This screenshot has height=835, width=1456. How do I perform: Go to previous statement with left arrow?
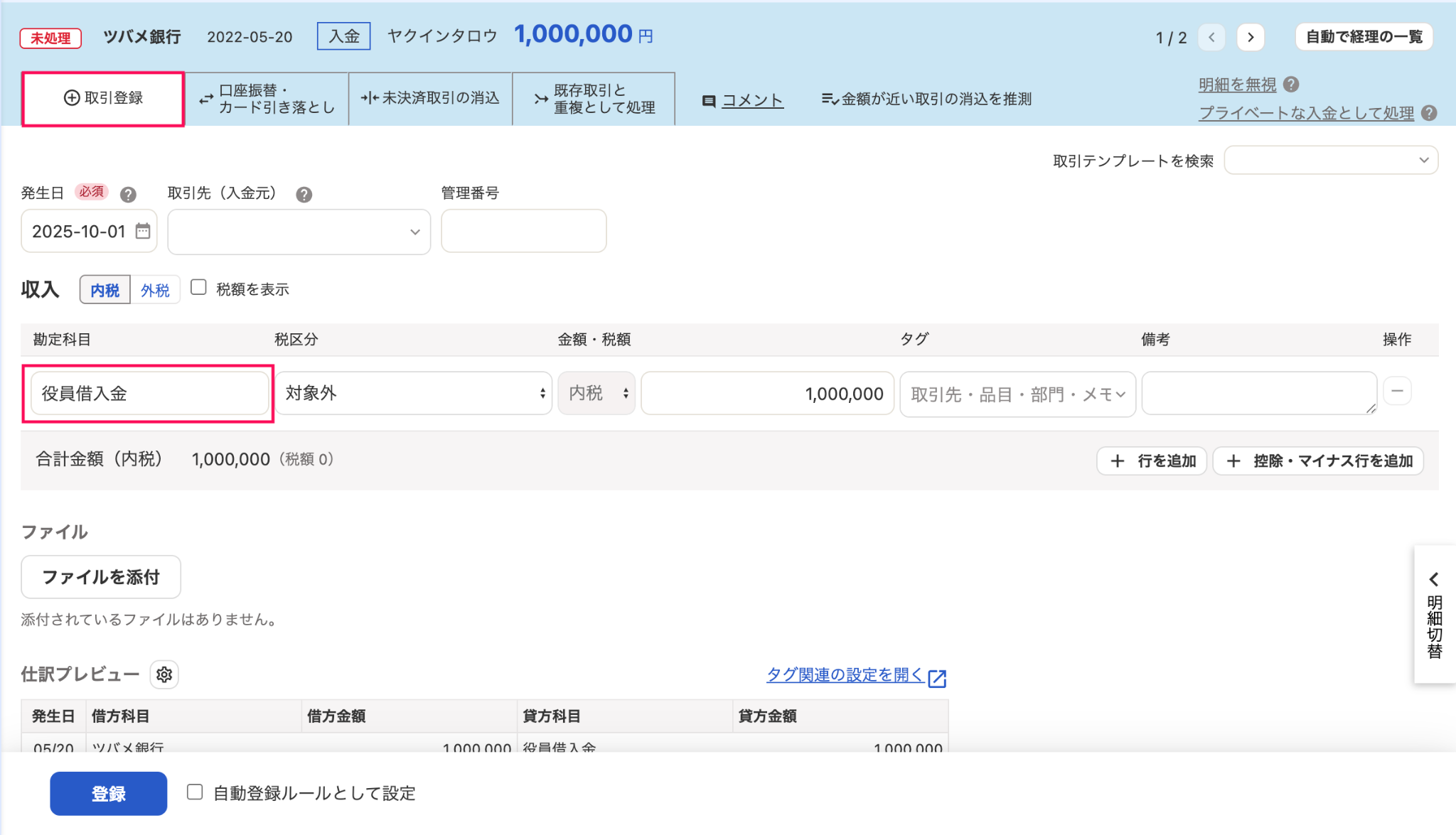click(x=1211, y=37)
